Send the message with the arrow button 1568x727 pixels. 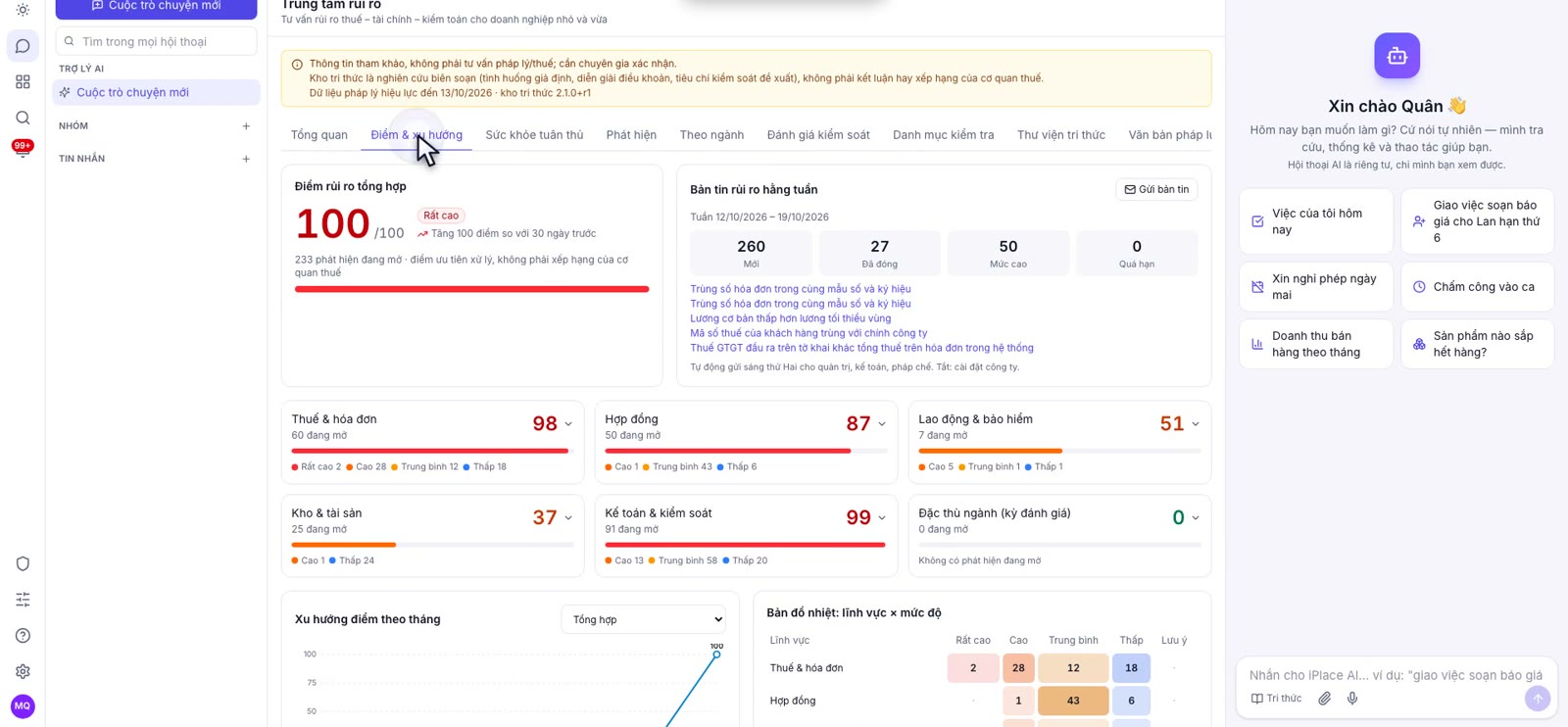point(1538,698)
